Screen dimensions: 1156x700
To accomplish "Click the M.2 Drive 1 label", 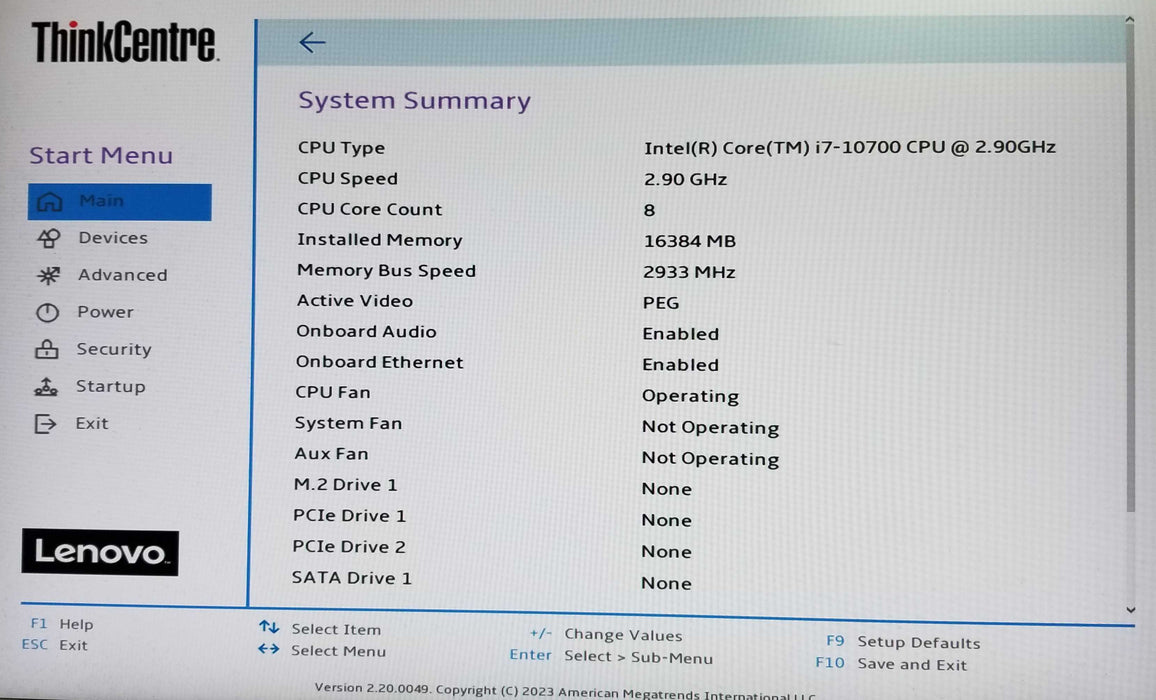I will click(x=345, y=485).
